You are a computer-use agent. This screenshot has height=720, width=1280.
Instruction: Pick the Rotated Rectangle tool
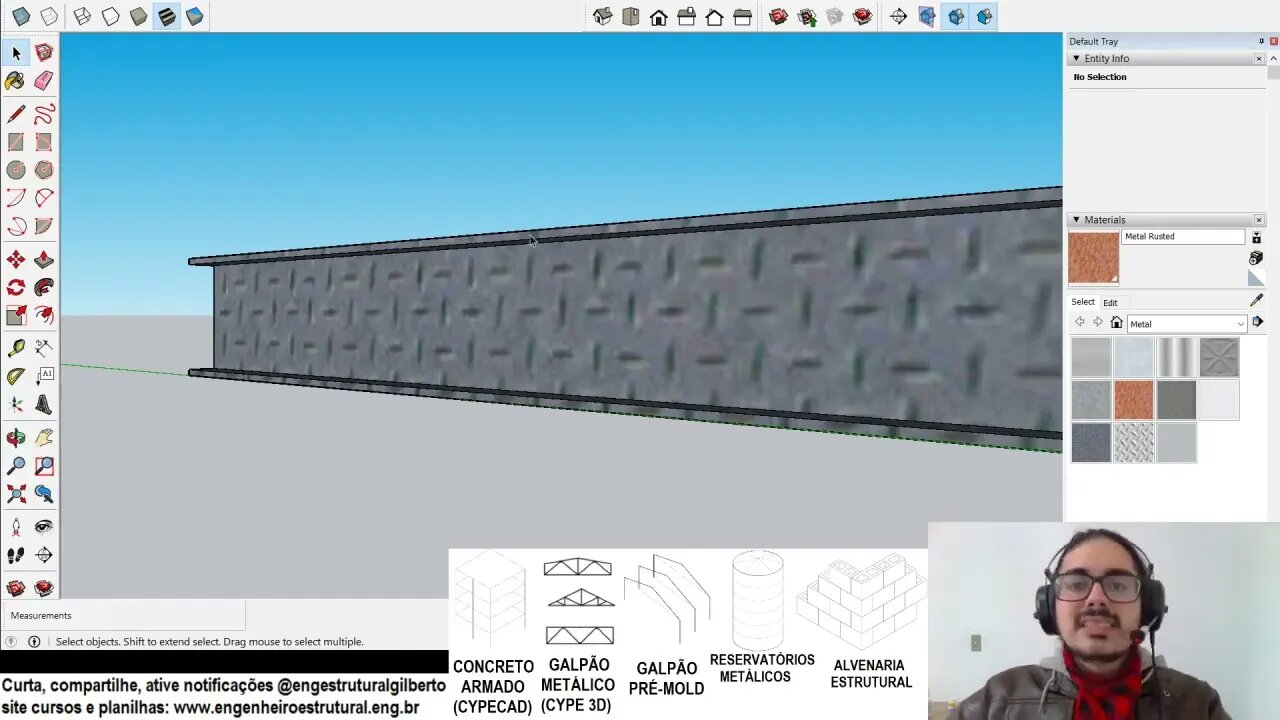tap(44, 143)
